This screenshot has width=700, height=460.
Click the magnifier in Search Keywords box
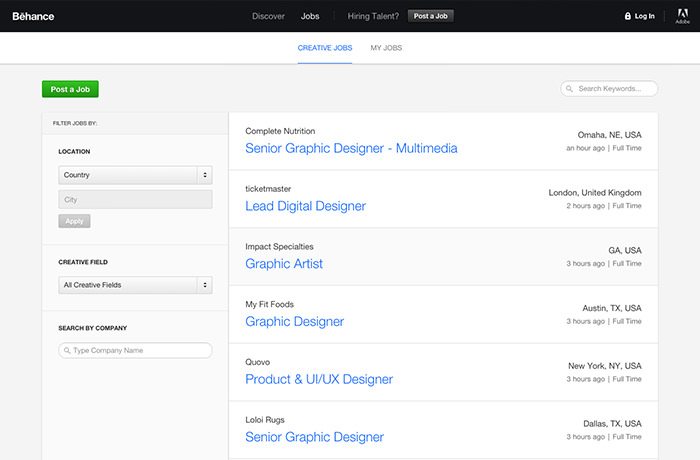point(569,89)
